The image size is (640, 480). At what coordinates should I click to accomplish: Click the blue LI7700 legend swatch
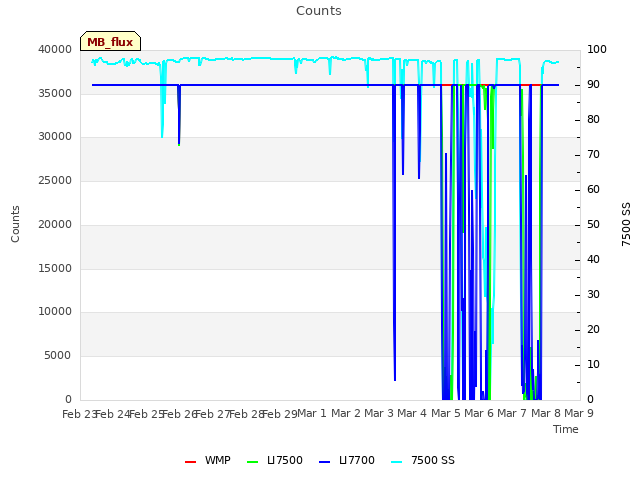(324, 462)
